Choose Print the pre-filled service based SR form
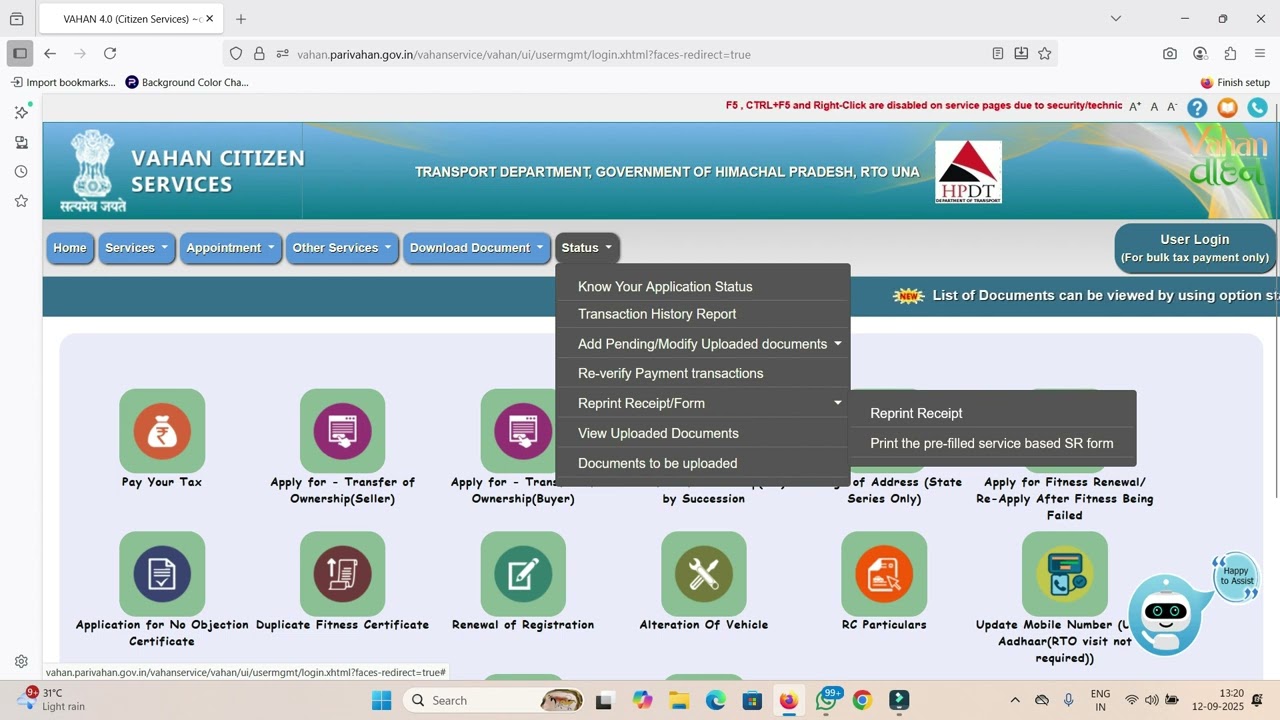 pyautogui.click(x=992, y=443)
